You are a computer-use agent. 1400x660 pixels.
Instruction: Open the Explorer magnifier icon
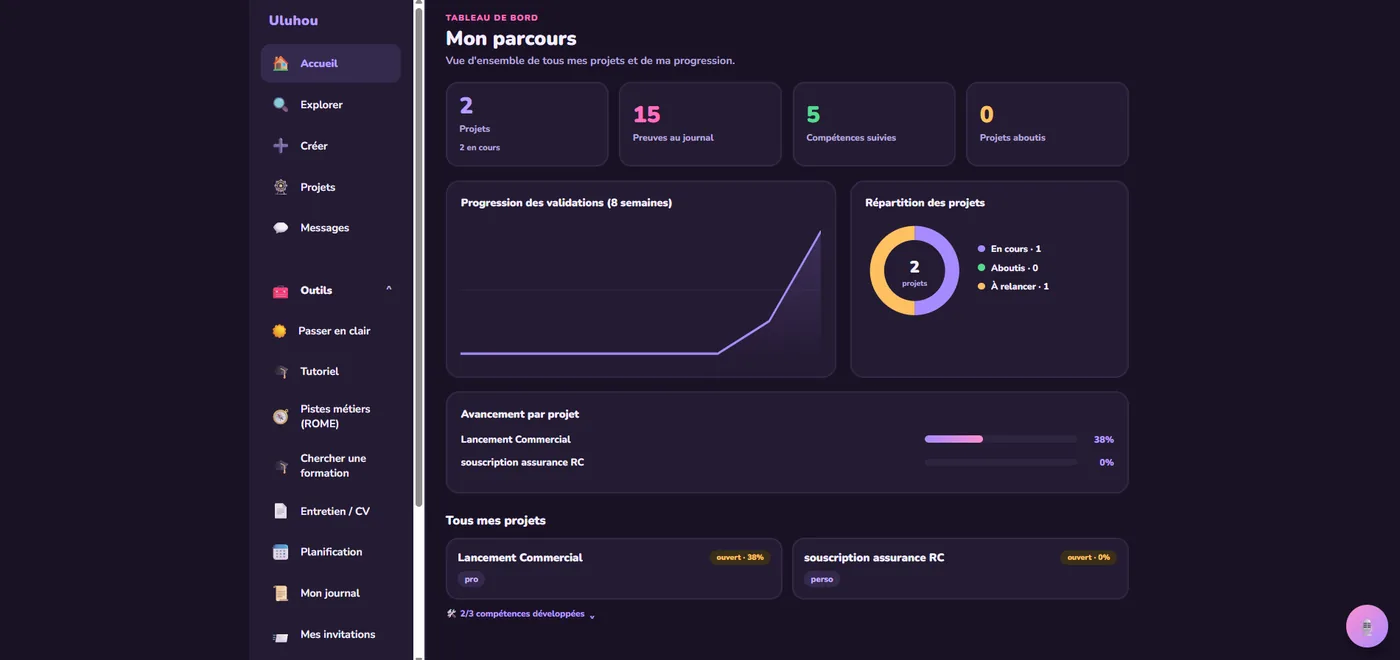click(x=280, y=105)
